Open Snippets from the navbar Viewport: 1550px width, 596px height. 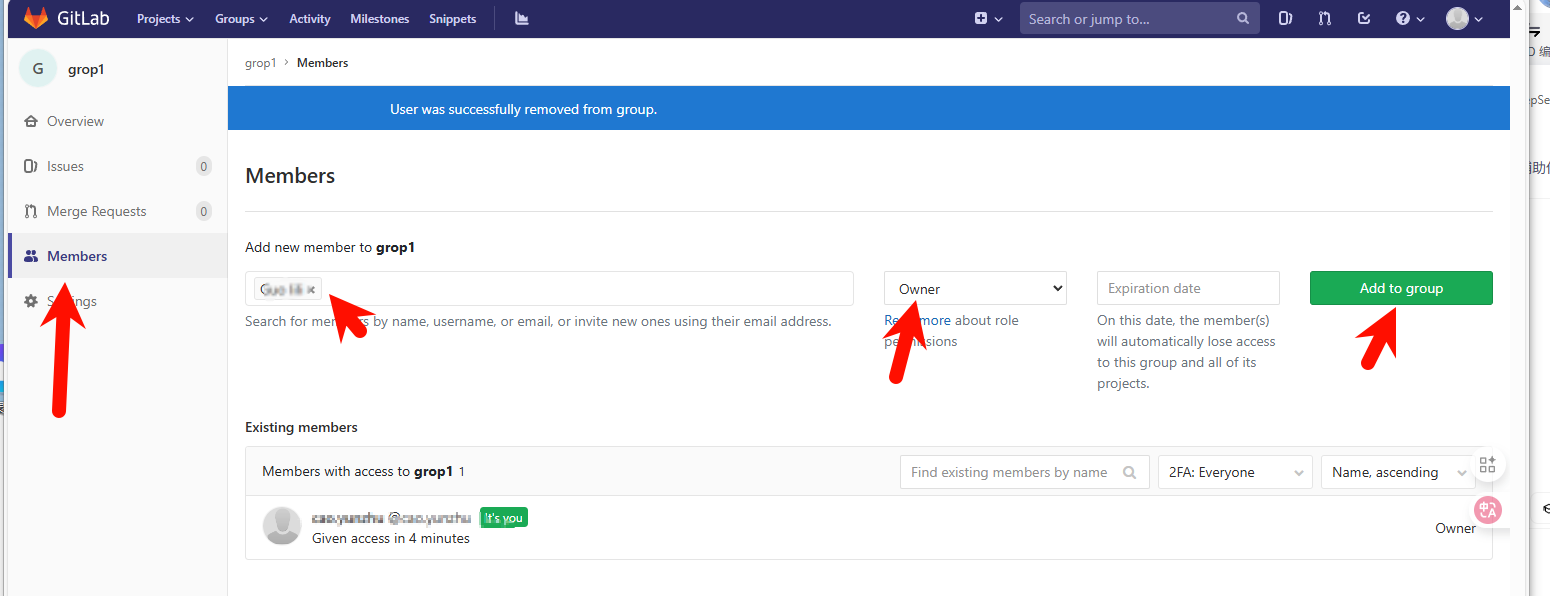(x=453, y=19)
